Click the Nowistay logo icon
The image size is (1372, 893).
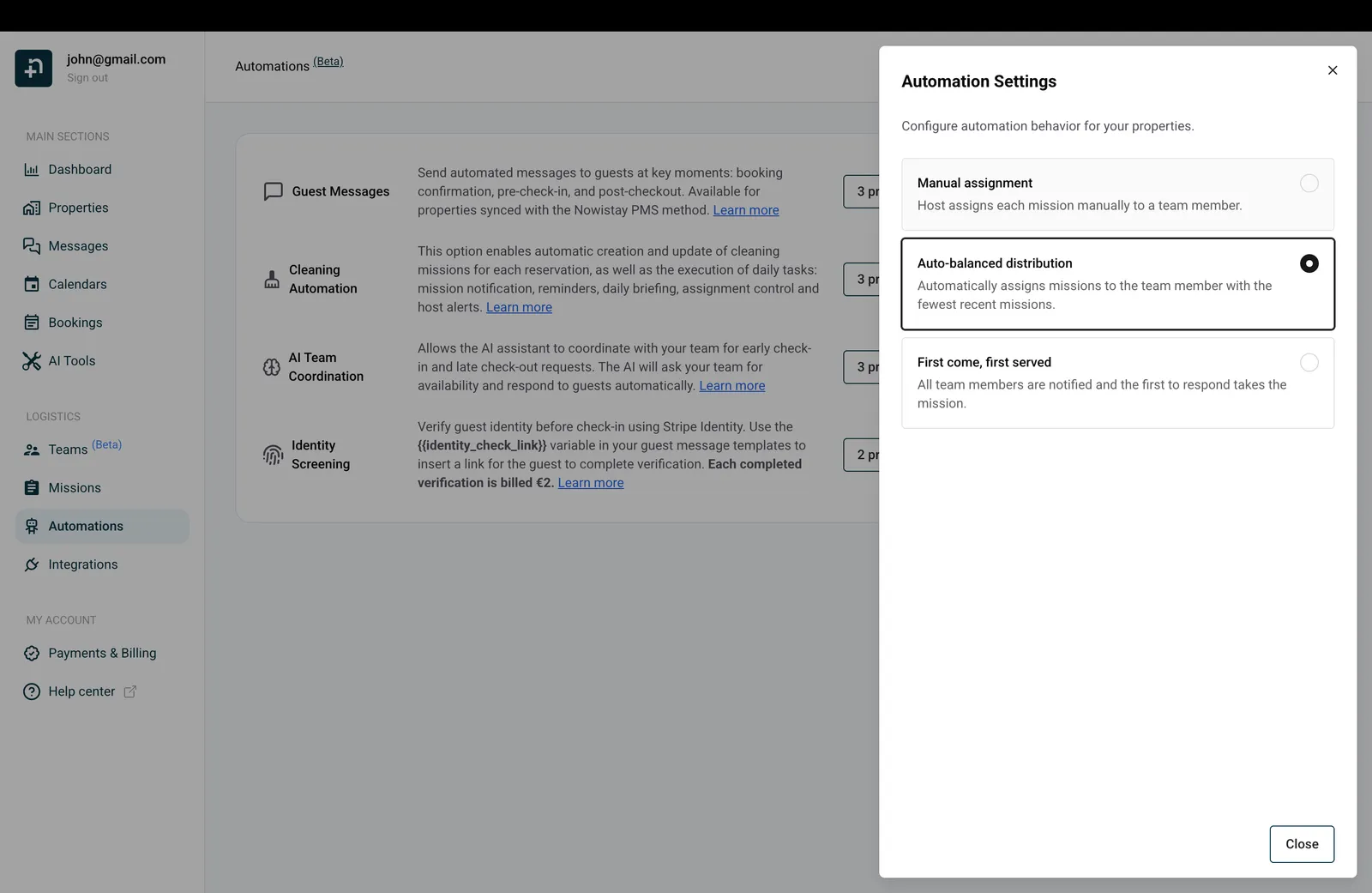click(x=33, y=69)
